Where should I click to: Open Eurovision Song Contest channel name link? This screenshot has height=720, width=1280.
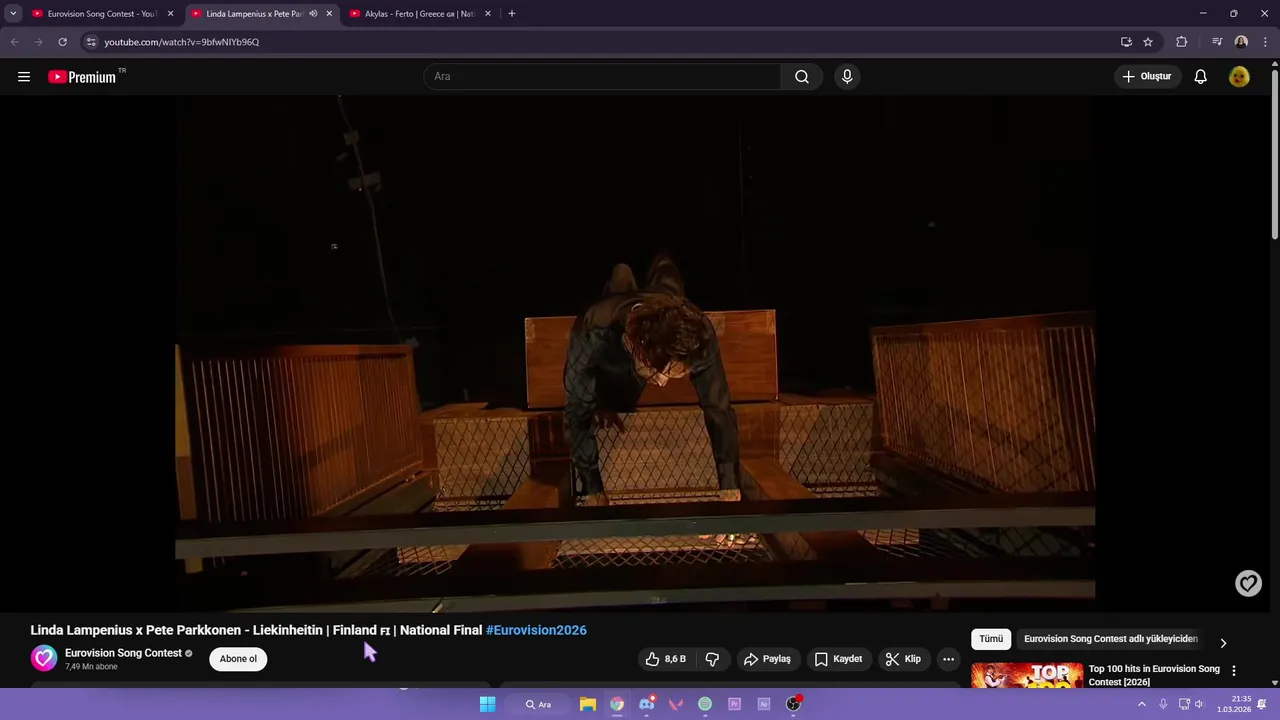click(x=123, y=653)
